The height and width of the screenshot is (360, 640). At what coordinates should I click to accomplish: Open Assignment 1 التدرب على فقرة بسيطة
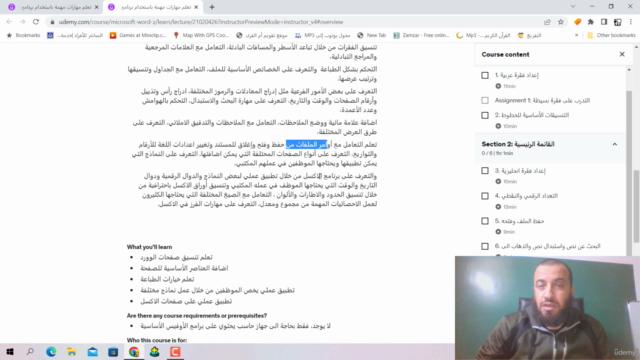point(542,100)
